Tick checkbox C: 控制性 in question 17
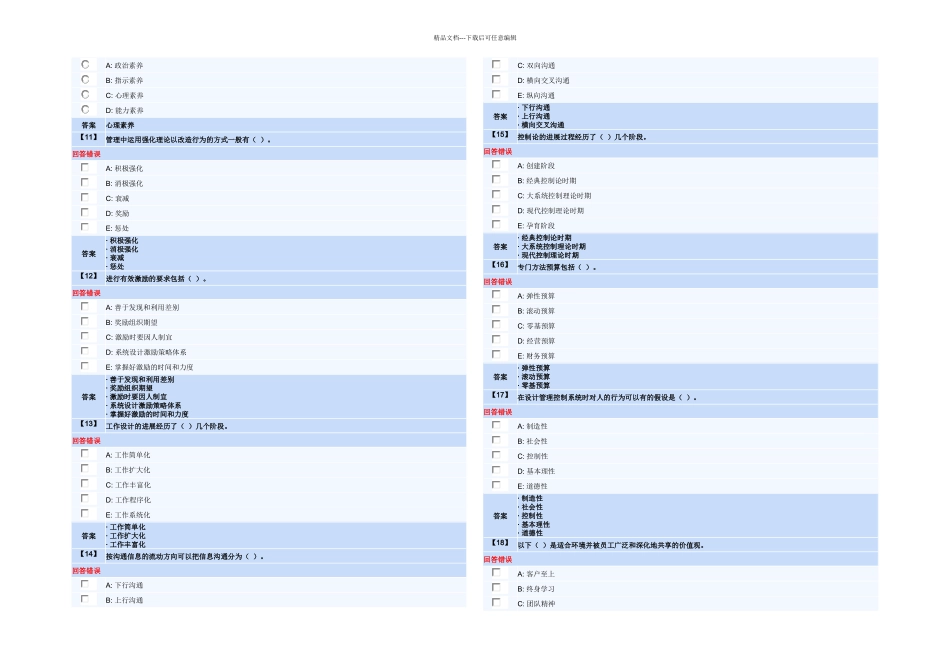Image resolution: width=950 pixels, height=672 pixels. pyautogui.click(x=496, y=455)
